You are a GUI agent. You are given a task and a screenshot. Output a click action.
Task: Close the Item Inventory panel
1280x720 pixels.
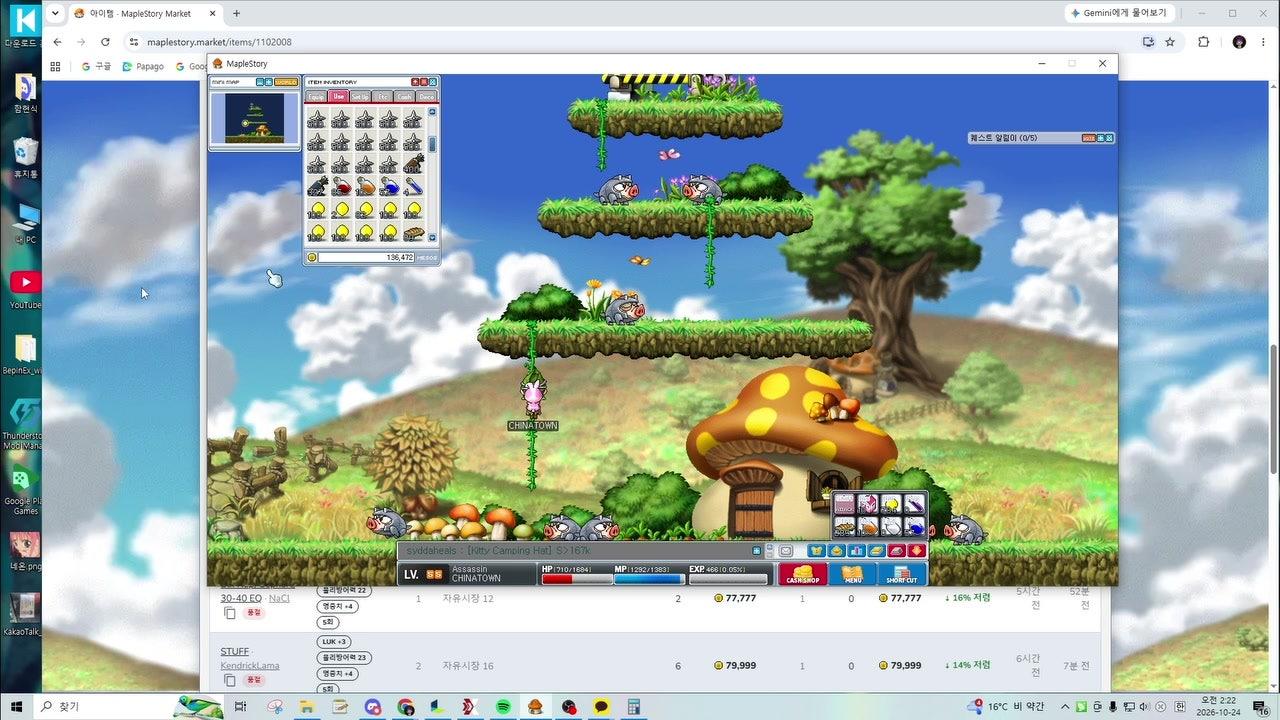pos(433,82)
